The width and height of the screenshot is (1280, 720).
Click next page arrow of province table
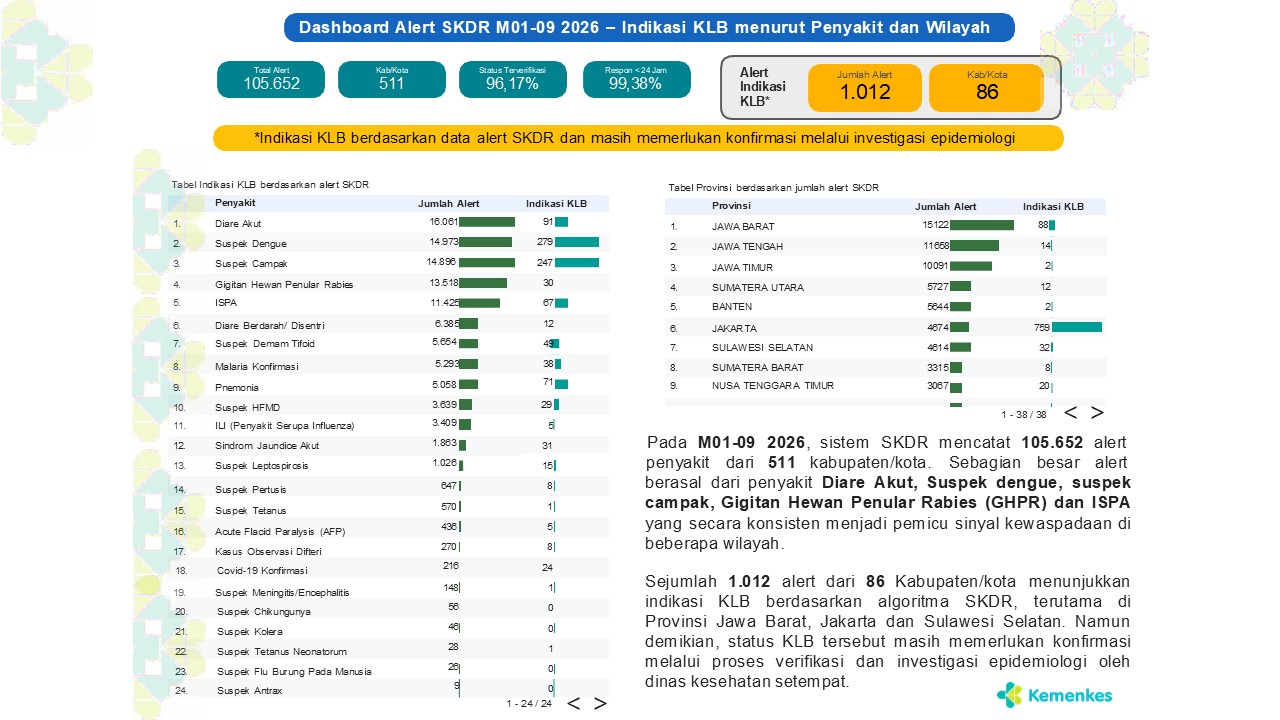[1097, 413]
